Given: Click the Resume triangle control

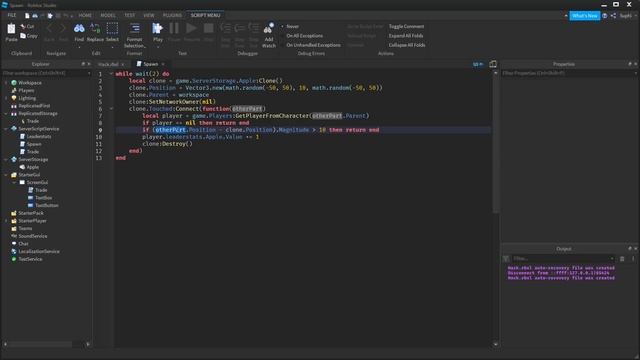Looking at the screenshot, I should click(x=191, y=29).
